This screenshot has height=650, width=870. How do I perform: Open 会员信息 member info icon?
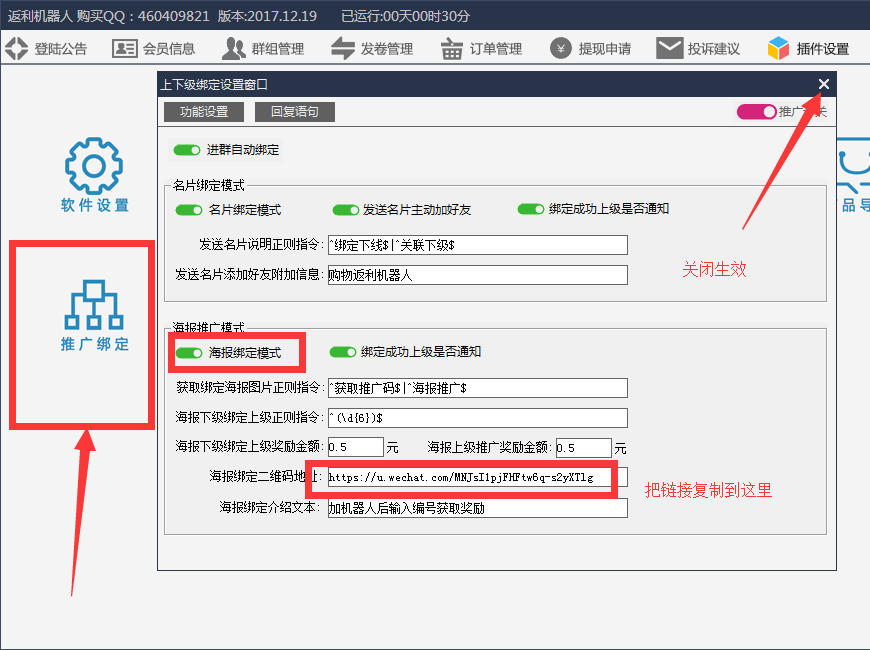pyautogui.click(x=124, y=48)
